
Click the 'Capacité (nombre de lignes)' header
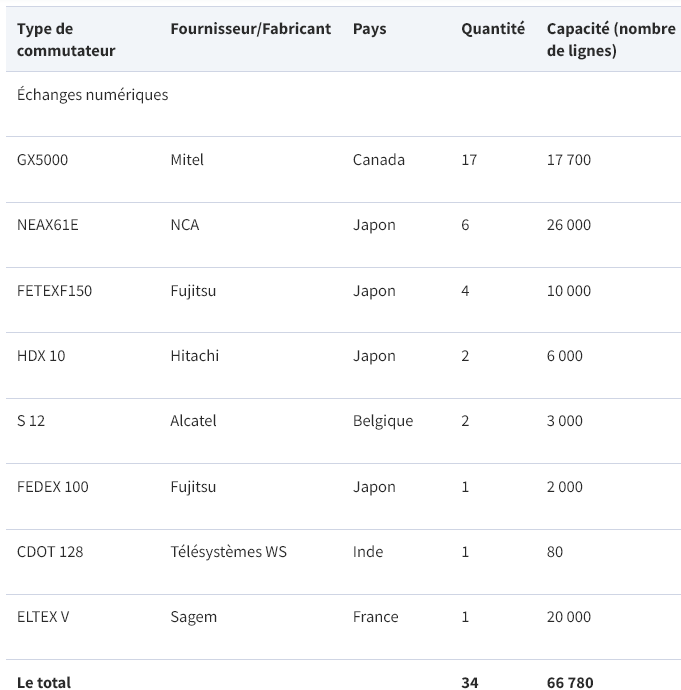(x=611, y=40)
